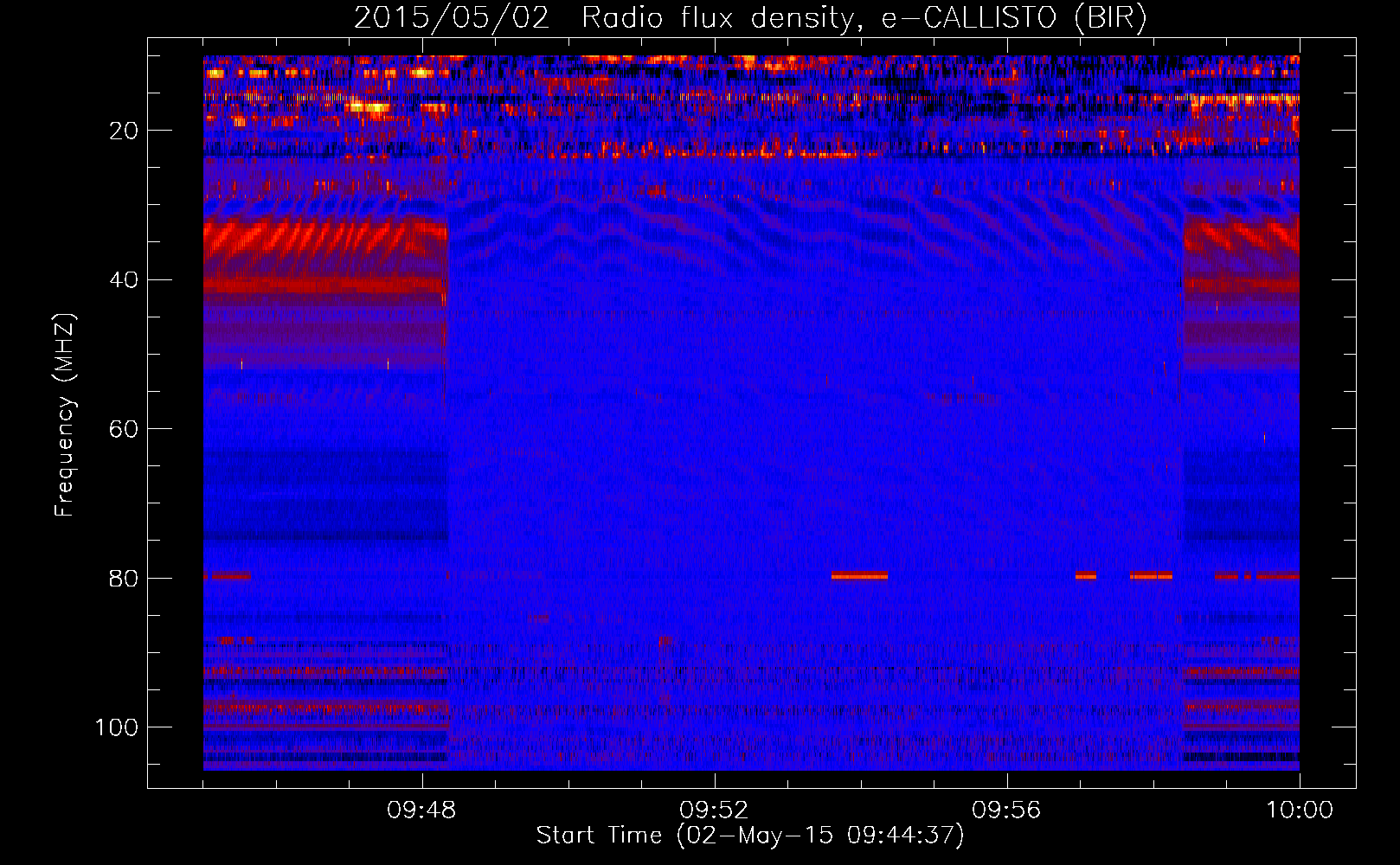This screenshot has width=1400, height=865.
Task: Click the '09:52' time tick label
Action: [714, 811]
